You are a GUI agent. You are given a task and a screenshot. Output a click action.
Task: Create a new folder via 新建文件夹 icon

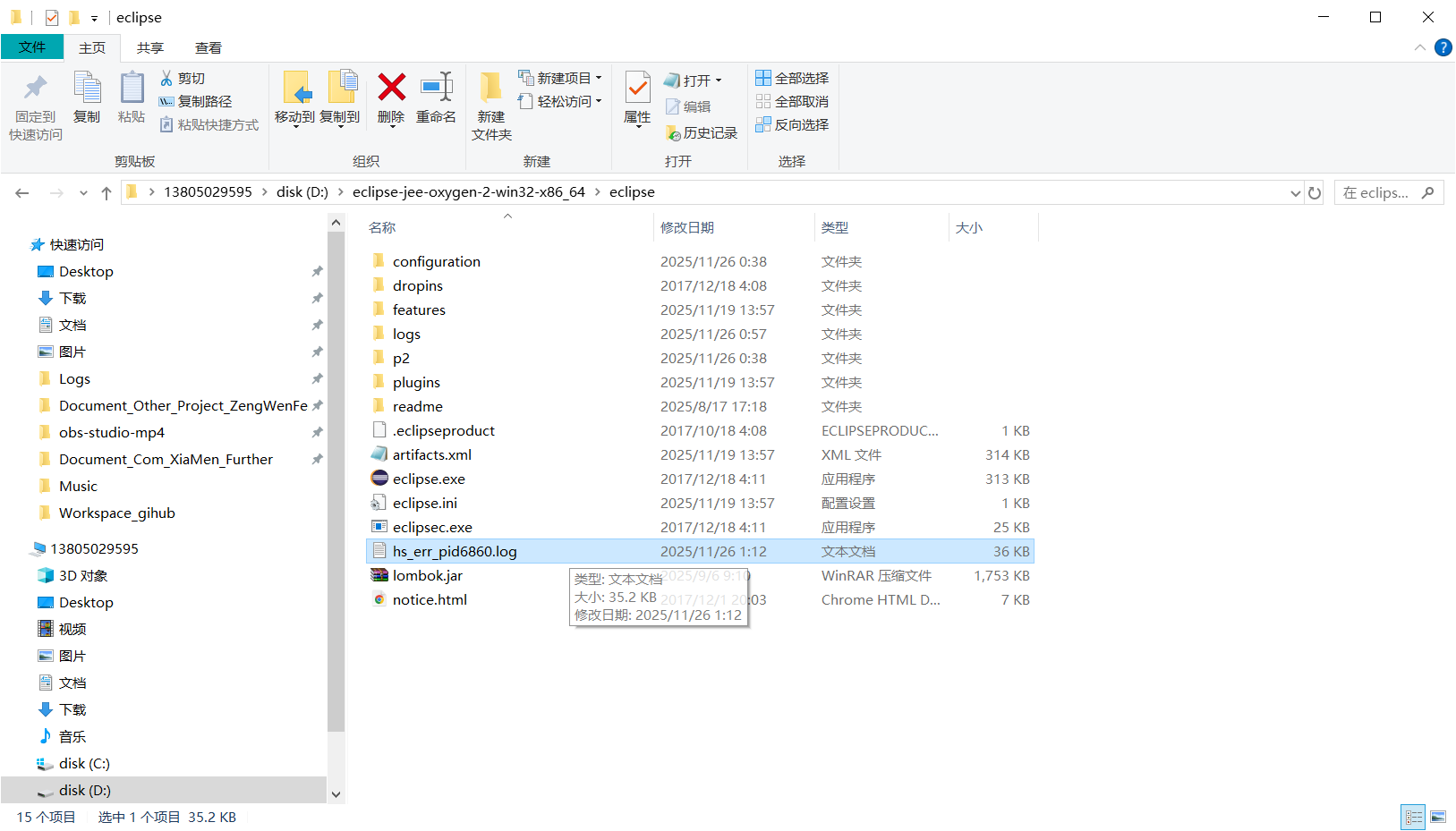tap(491, 101)
